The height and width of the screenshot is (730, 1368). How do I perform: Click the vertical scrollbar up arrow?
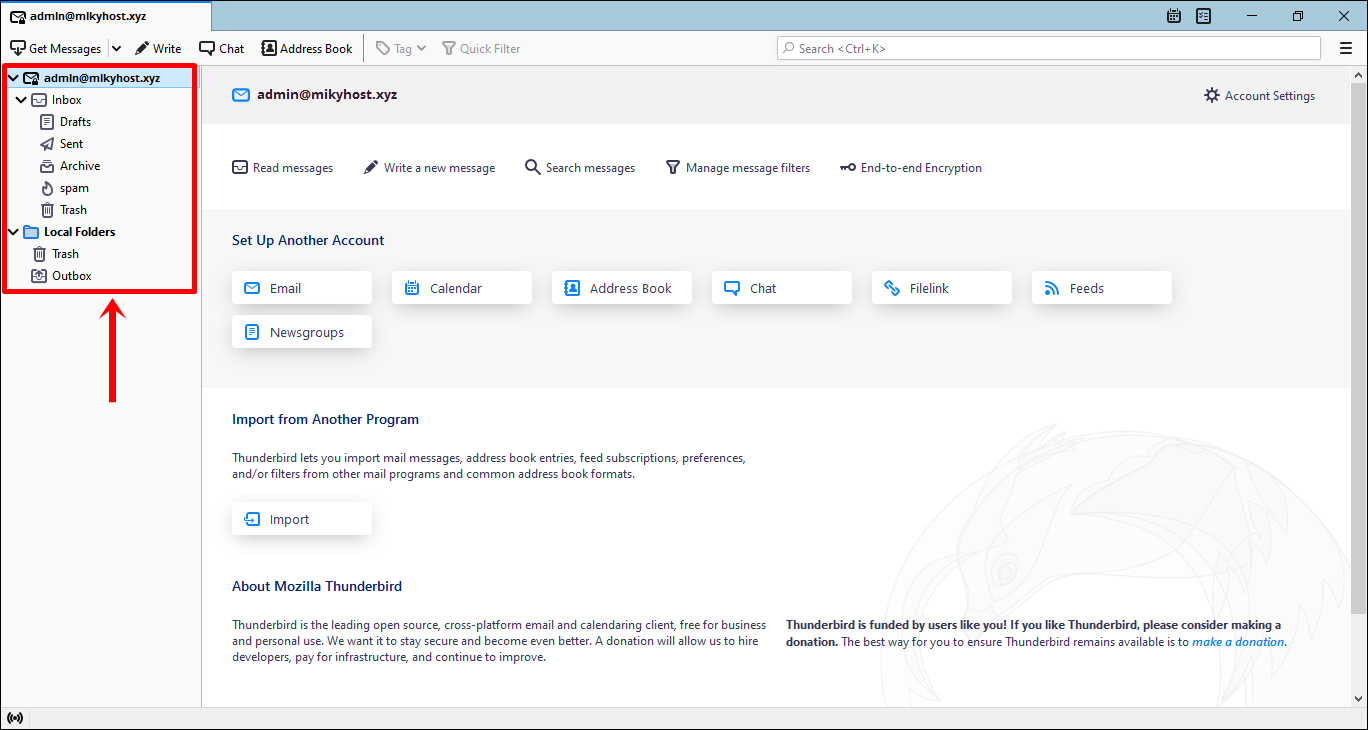pos(1360,75)
